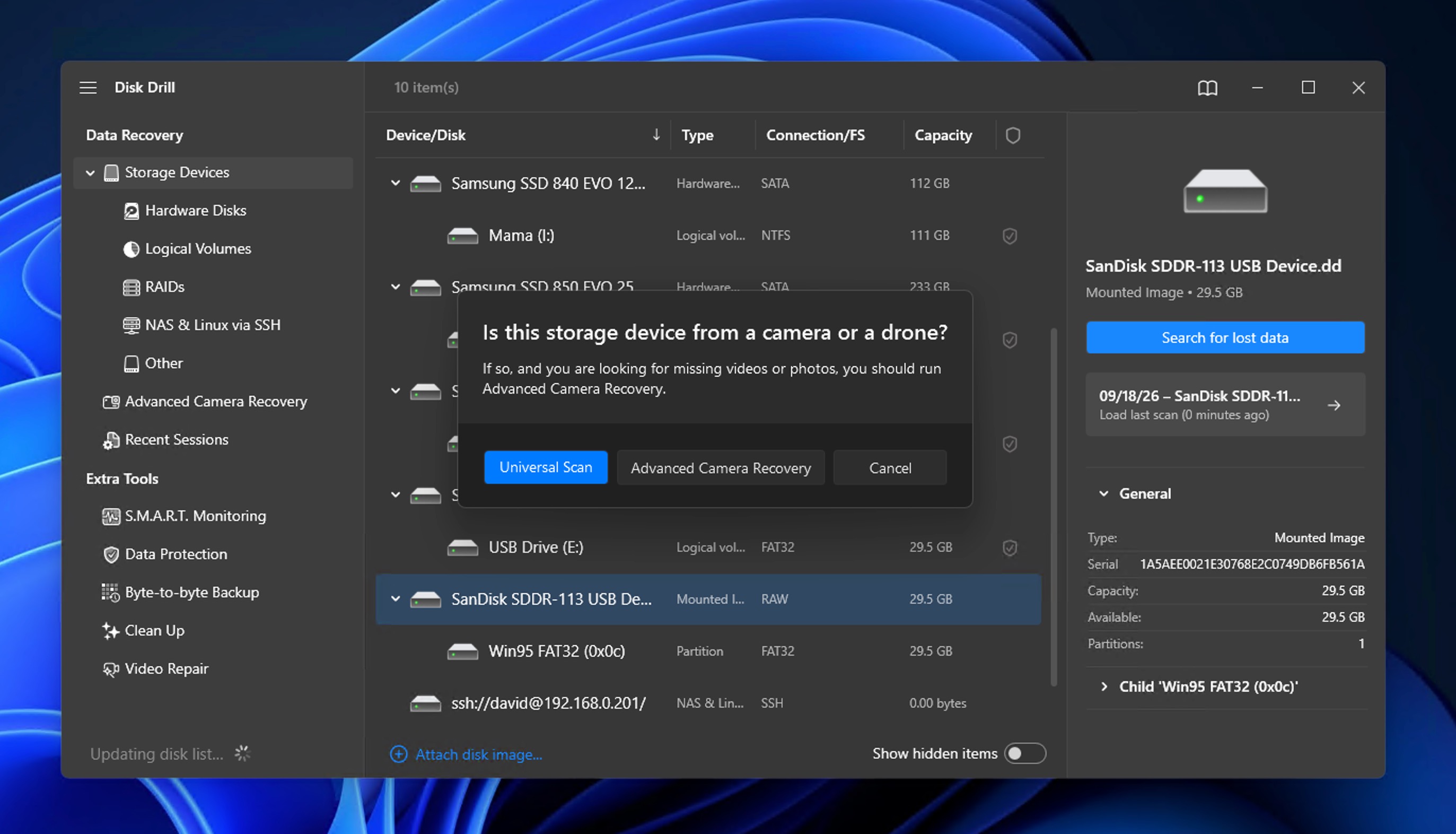Choose Universal Scan in the dialog
The width and height of the screenshot is (1456, 834).
[546, 467]
